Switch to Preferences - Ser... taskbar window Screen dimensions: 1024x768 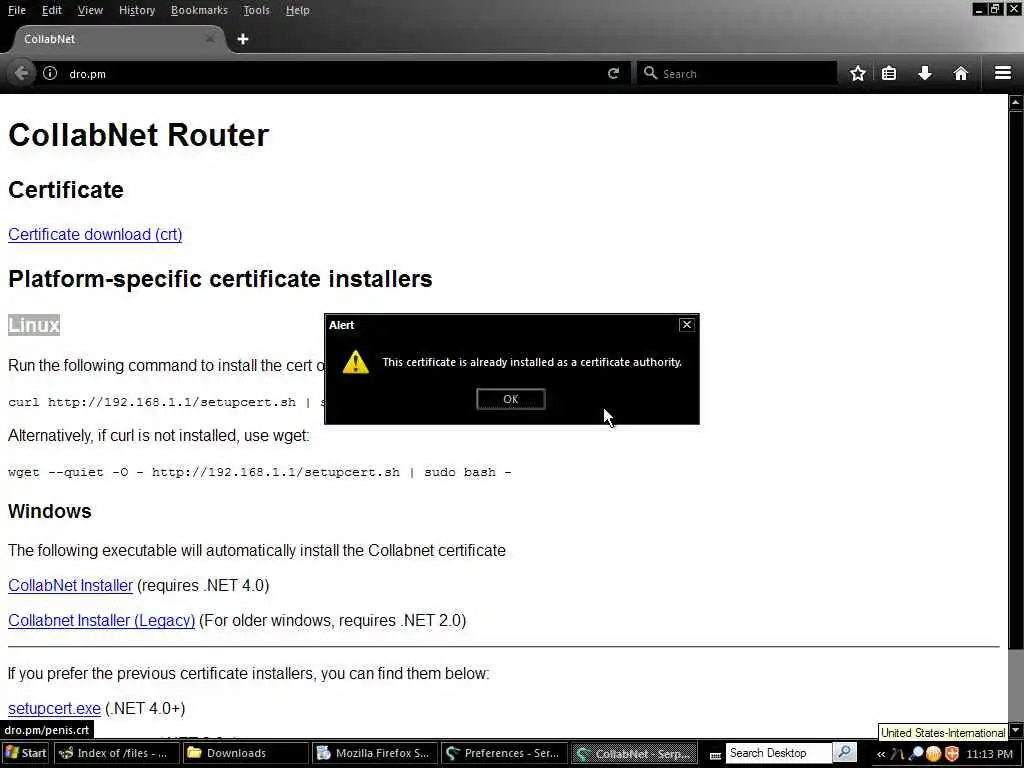click(503, 753)
